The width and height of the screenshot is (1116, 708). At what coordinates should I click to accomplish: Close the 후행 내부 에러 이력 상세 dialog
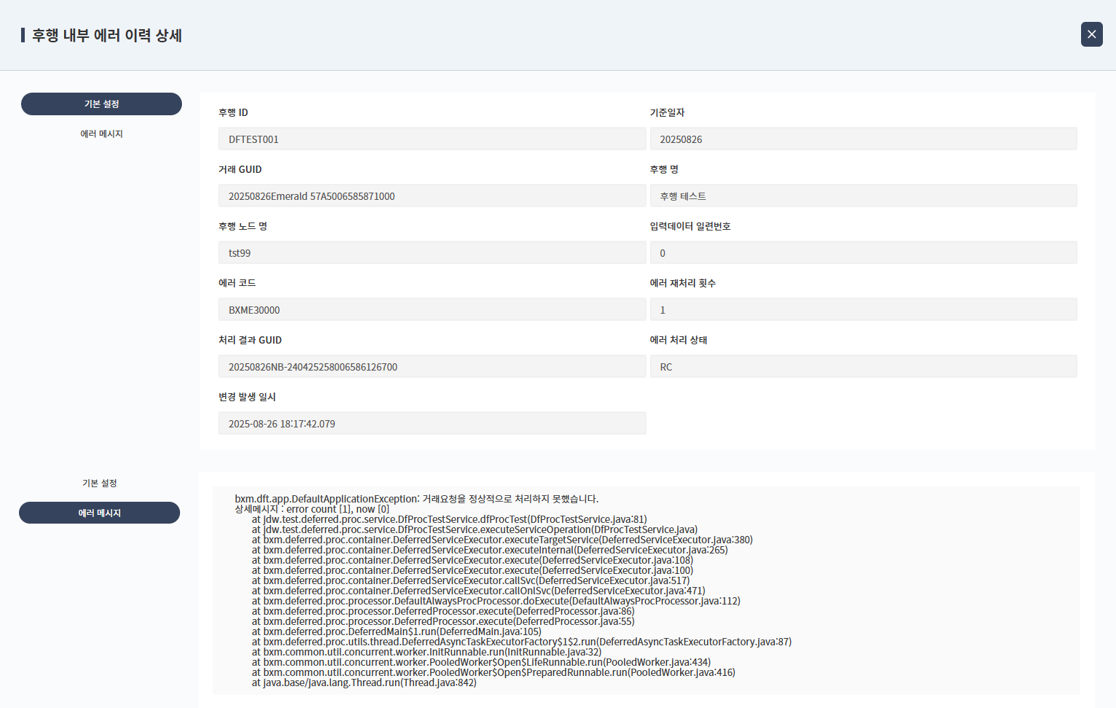(1091, 34)
